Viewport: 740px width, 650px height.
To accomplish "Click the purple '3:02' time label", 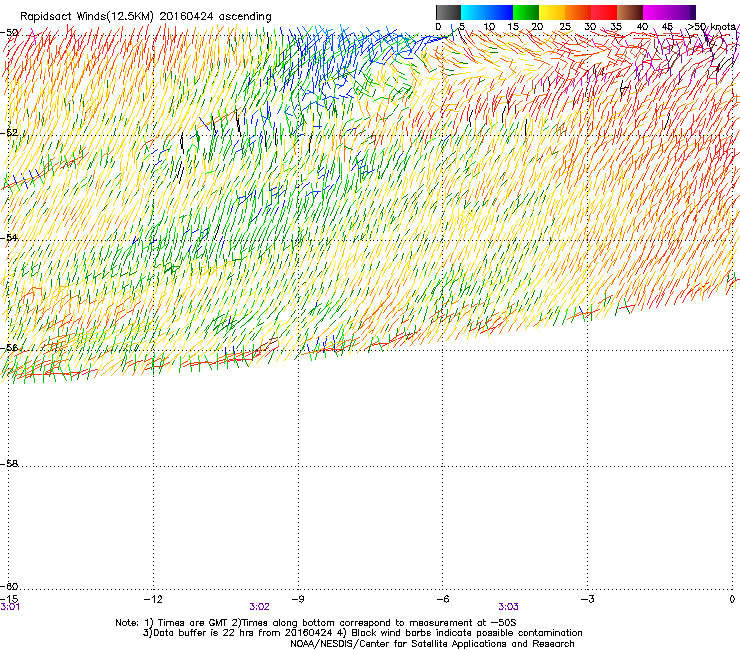I will pos(260,607).
